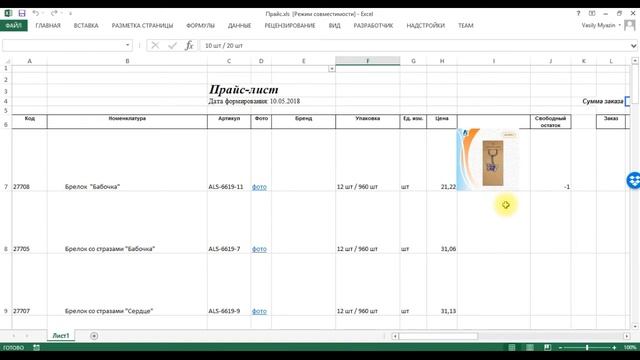Select column B header
The height and width of the screenshot is (360, 640).
(127, 61)
